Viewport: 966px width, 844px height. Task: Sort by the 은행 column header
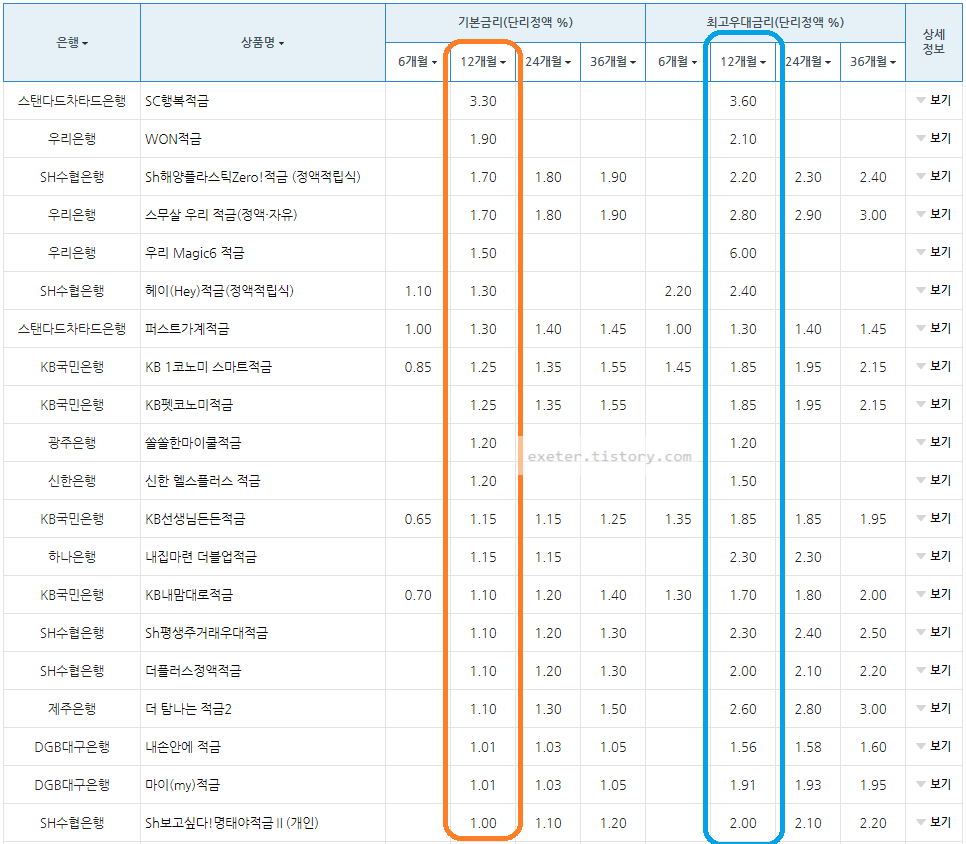point(72,43)
